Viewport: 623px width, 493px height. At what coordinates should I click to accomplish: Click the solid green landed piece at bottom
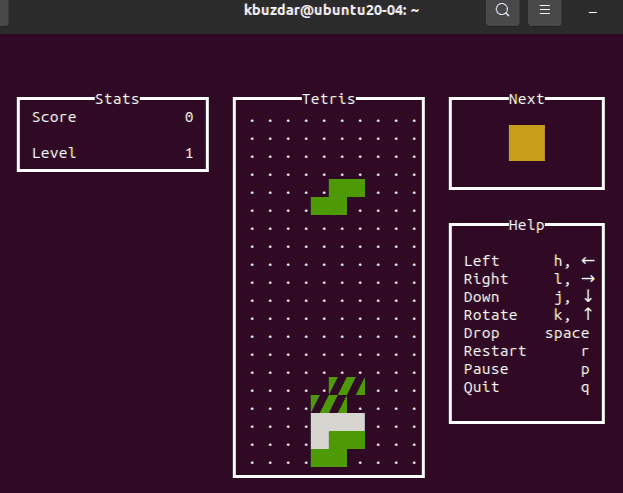(338, 449)
